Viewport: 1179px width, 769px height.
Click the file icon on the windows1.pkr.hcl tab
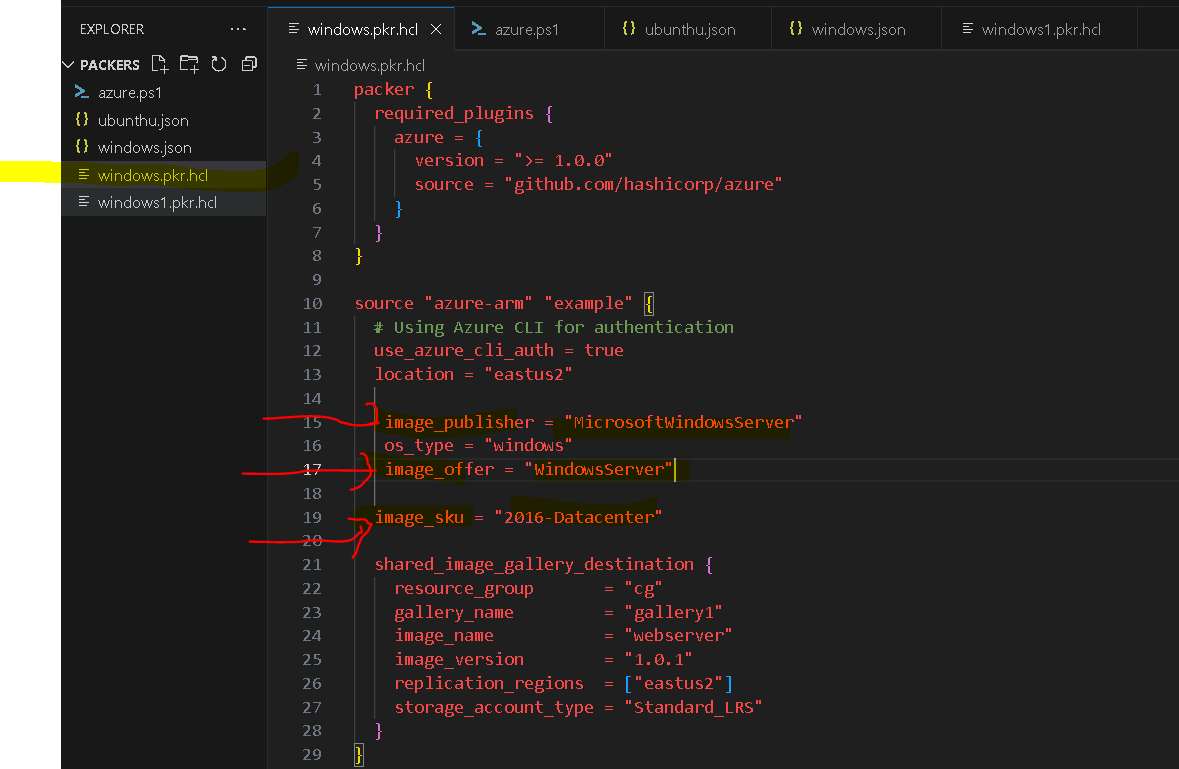968,29
